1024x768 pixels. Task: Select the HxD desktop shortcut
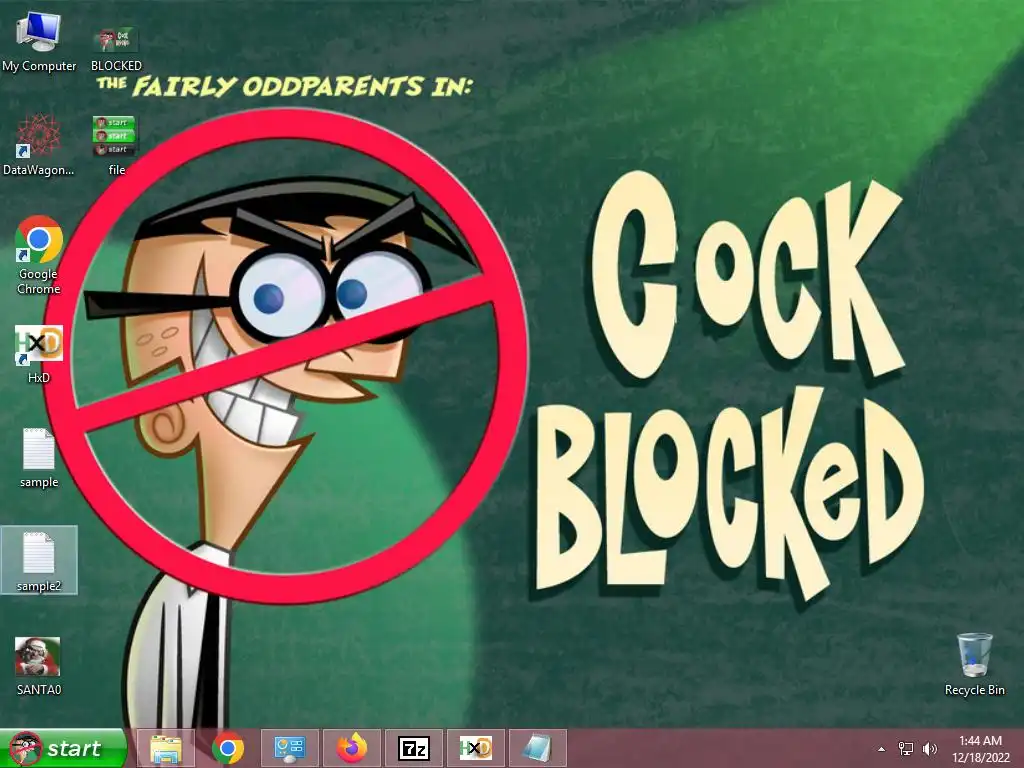click(39, 354)
